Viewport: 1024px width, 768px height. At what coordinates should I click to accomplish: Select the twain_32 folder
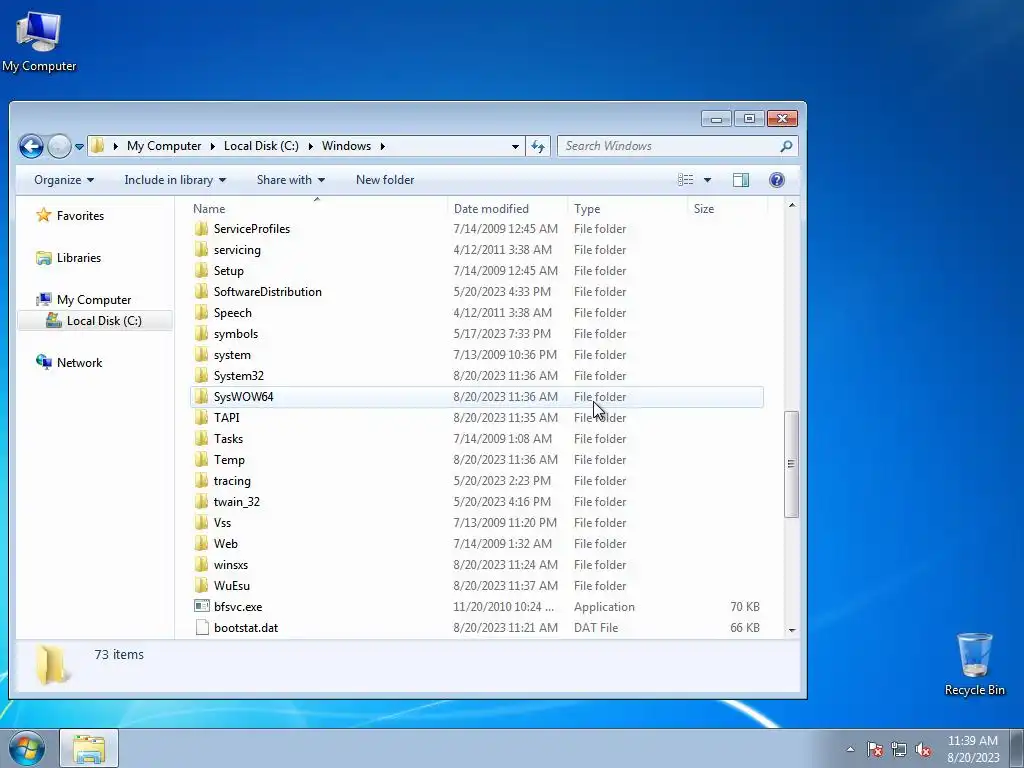pos(236,502)
